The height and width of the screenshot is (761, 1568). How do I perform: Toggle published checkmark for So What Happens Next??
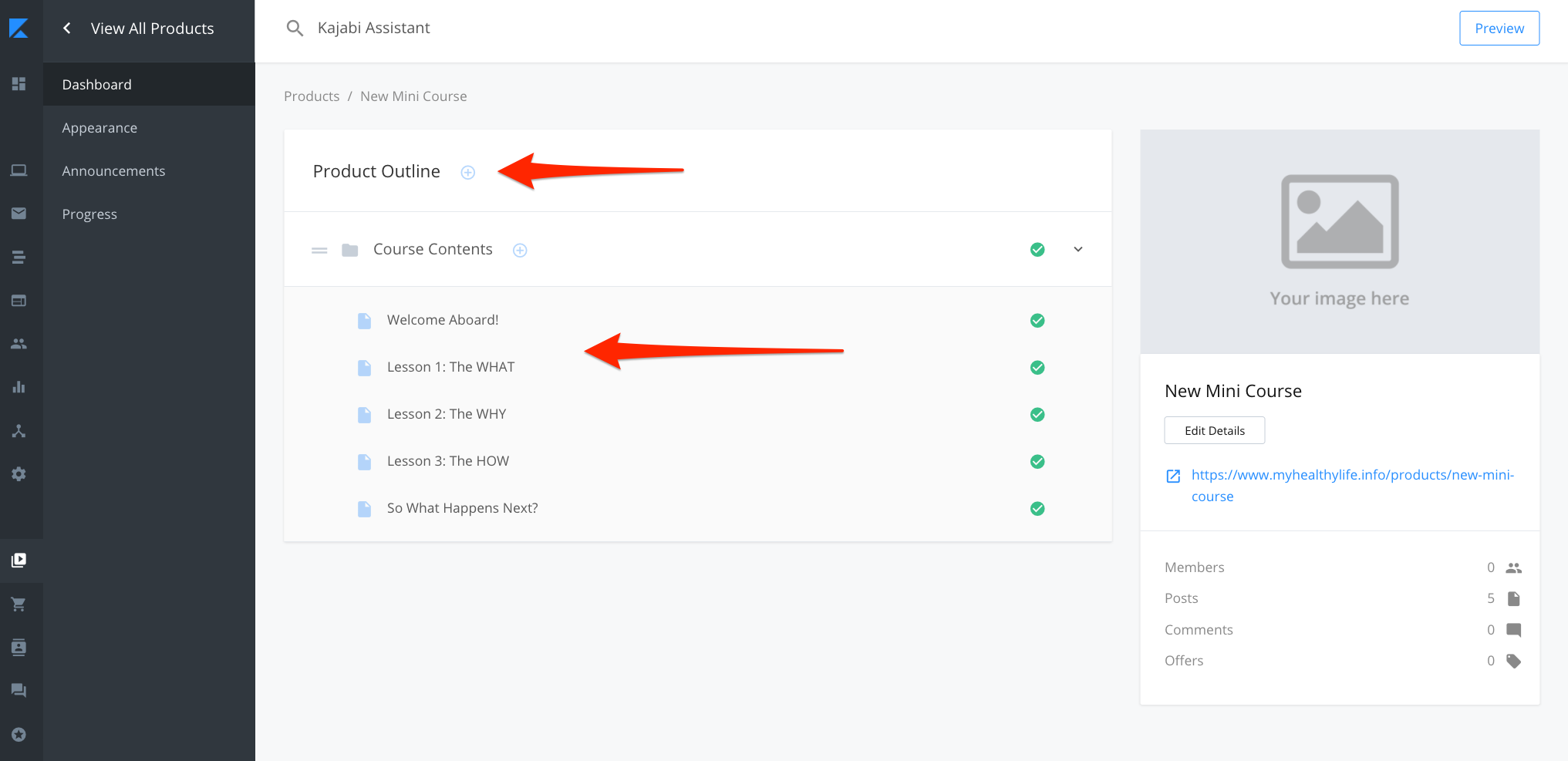coord(1038,509)
